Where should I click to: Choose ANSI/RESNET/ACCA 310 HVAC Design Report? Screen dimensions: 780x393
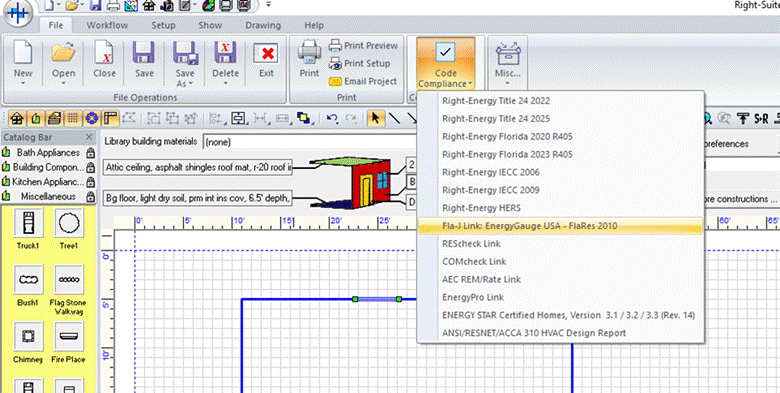(x=560, y=333)
